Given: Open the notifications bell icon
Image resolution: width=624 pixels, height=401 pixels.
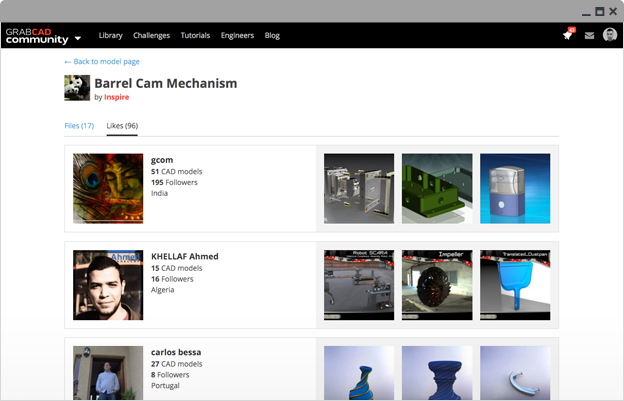Looking at the screenshot, I should tap(567, 36).
